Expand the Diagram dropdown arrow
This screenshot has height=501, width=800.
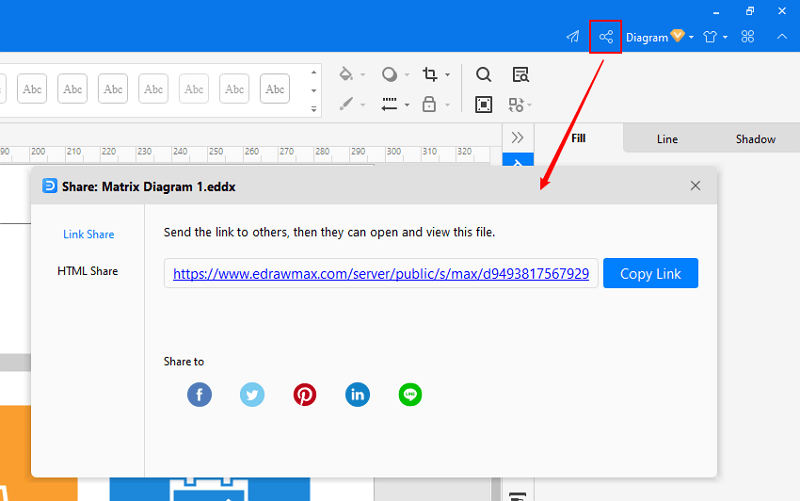coord(691,37)
